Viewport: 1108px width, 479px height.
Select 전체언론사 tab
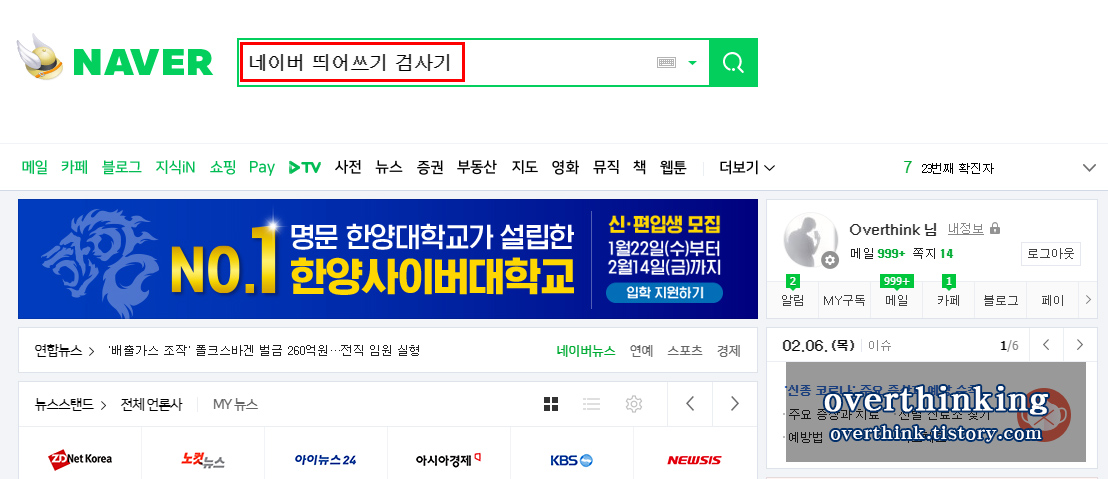pos(151,405)
